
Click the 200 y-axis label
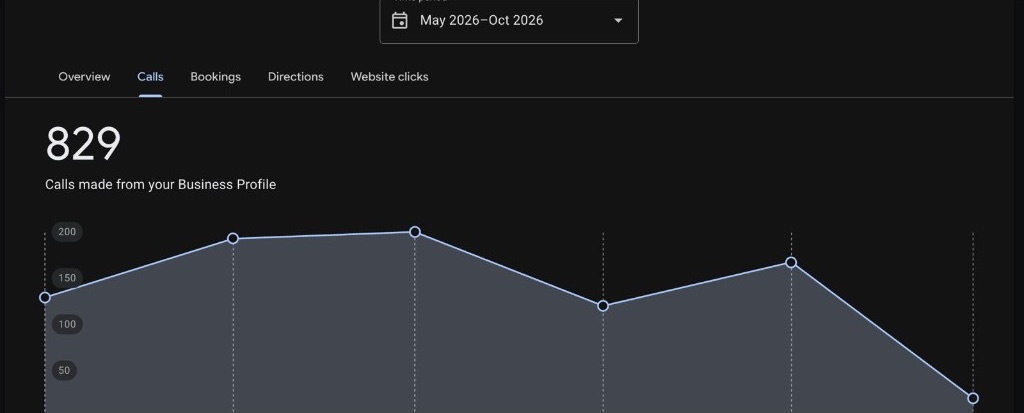pos(67,232)
